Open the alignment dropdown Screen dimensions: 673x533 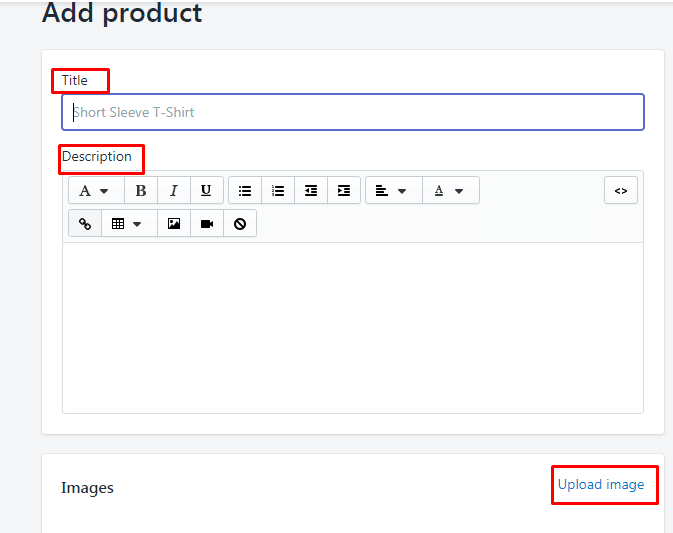pyautogui.click(x=394, y=190)
